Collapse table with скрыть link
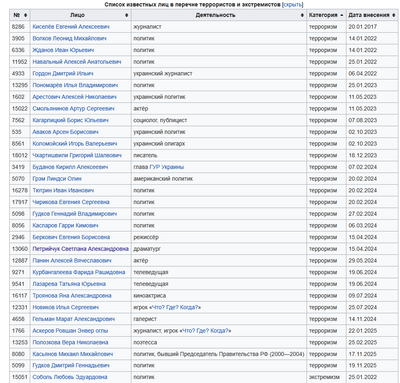 pos(293,5)
